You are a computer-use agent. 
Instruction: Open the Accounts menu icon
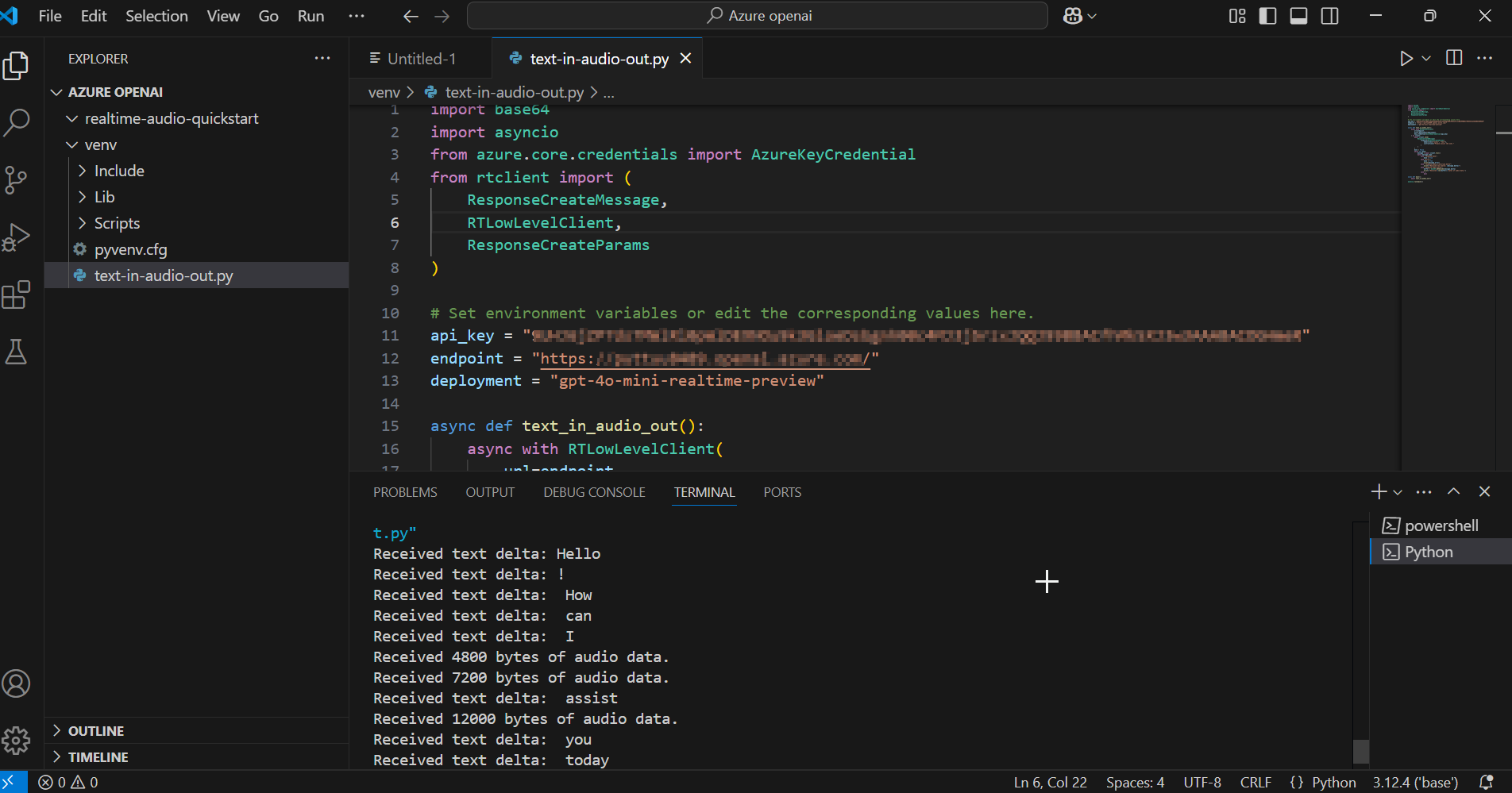click(16, 683)
